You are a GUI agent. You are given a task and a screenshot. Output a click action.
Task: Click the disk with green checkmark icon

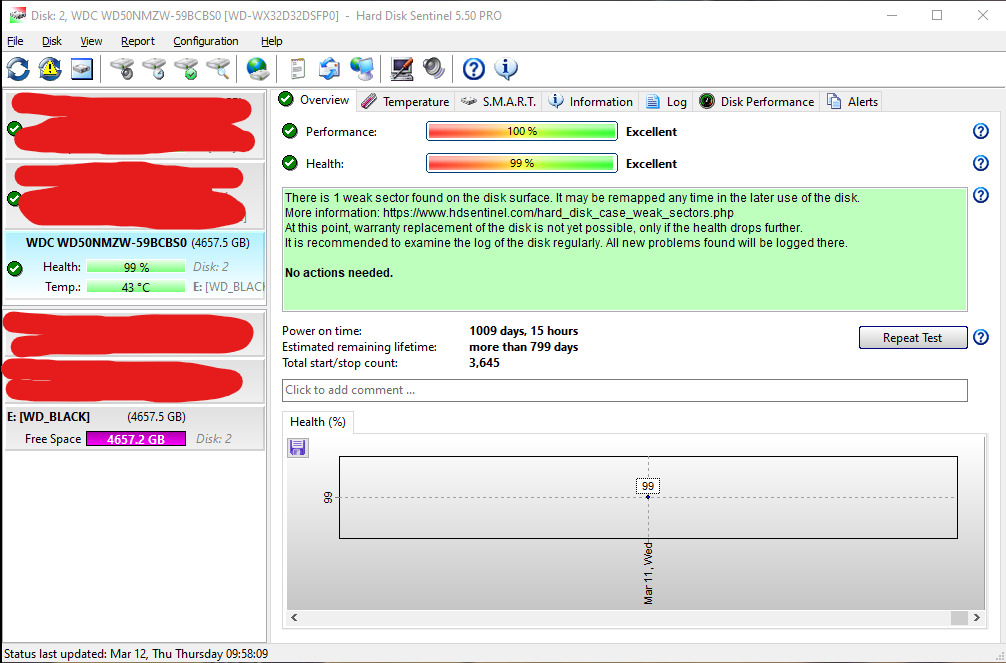(x=186, y=68)
